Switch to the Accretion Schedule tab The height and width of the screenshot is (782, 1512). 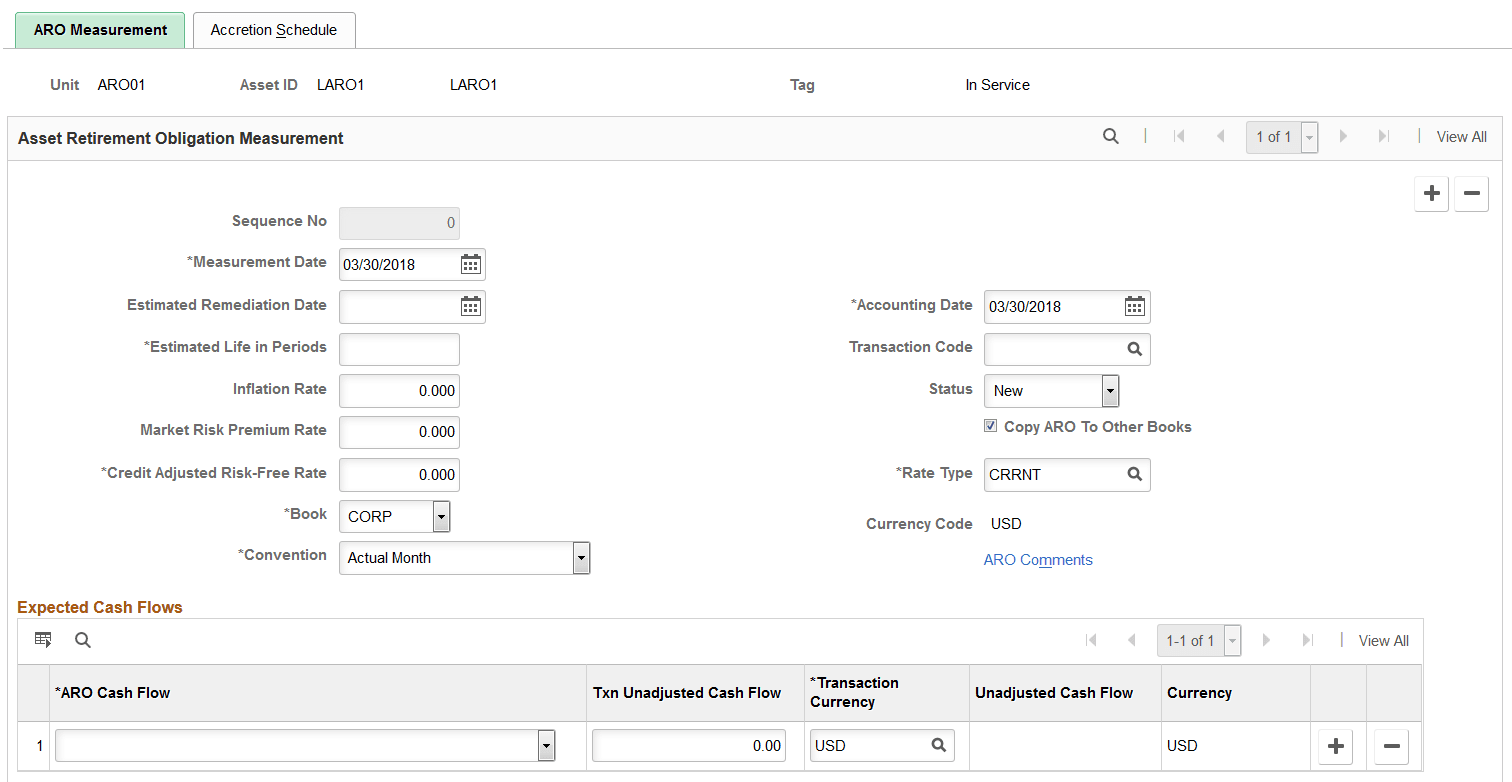tap(273, 30)
